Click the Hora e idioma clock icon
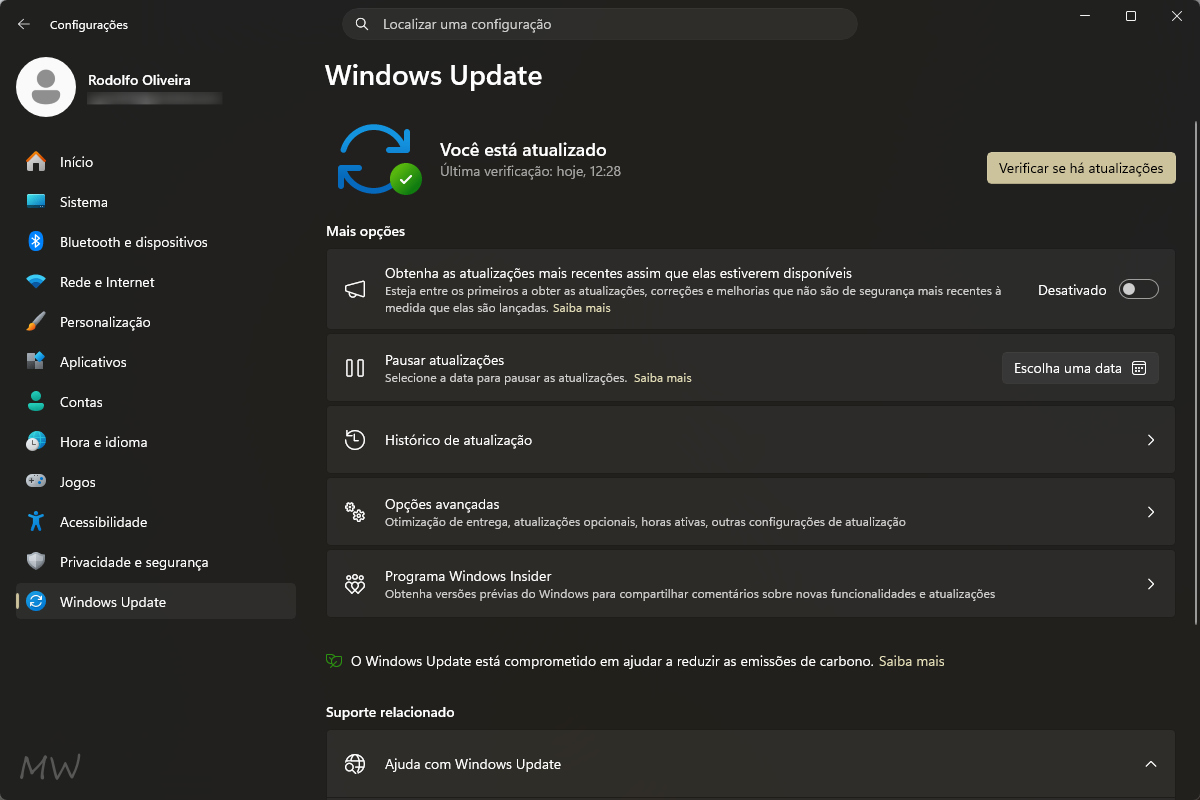 pyautogui.click(x=36, y=442)
